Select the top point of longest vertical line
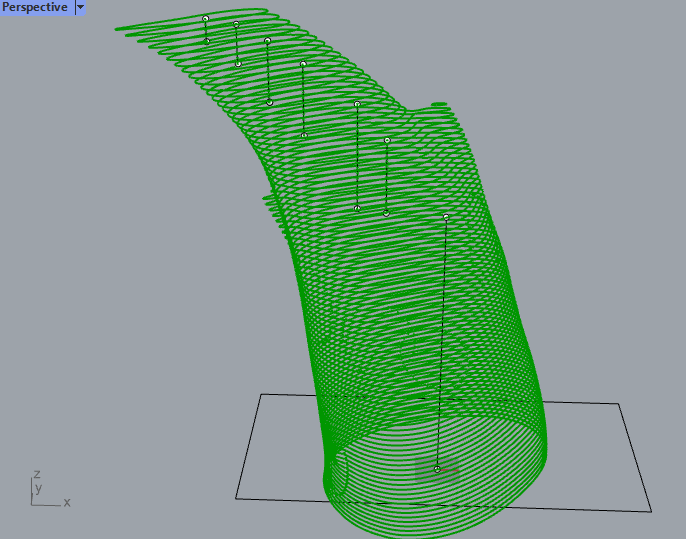Image resolution: width=686 pixels, height=539 pixels. tap(446, 217)
